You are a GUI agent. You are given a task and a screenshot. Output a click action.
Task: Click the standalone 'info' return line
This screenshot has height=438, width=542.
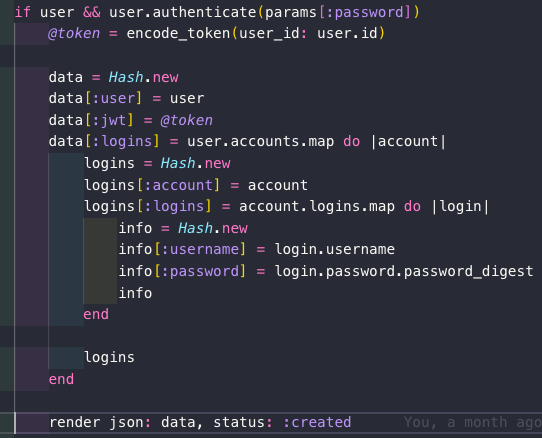tap(135, 293)
